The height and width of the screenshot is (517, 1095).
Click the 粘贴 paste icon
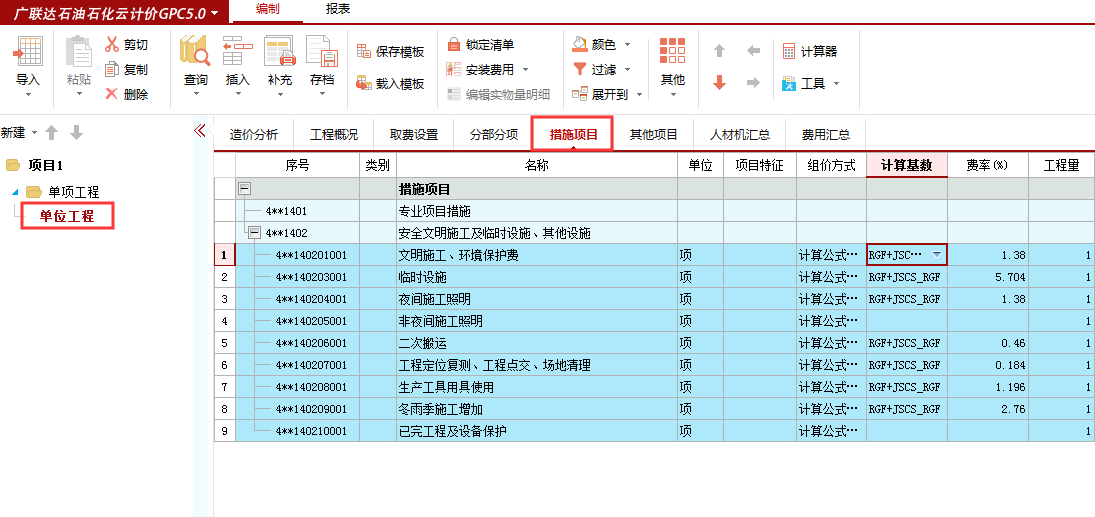click(x=79, y=52)
